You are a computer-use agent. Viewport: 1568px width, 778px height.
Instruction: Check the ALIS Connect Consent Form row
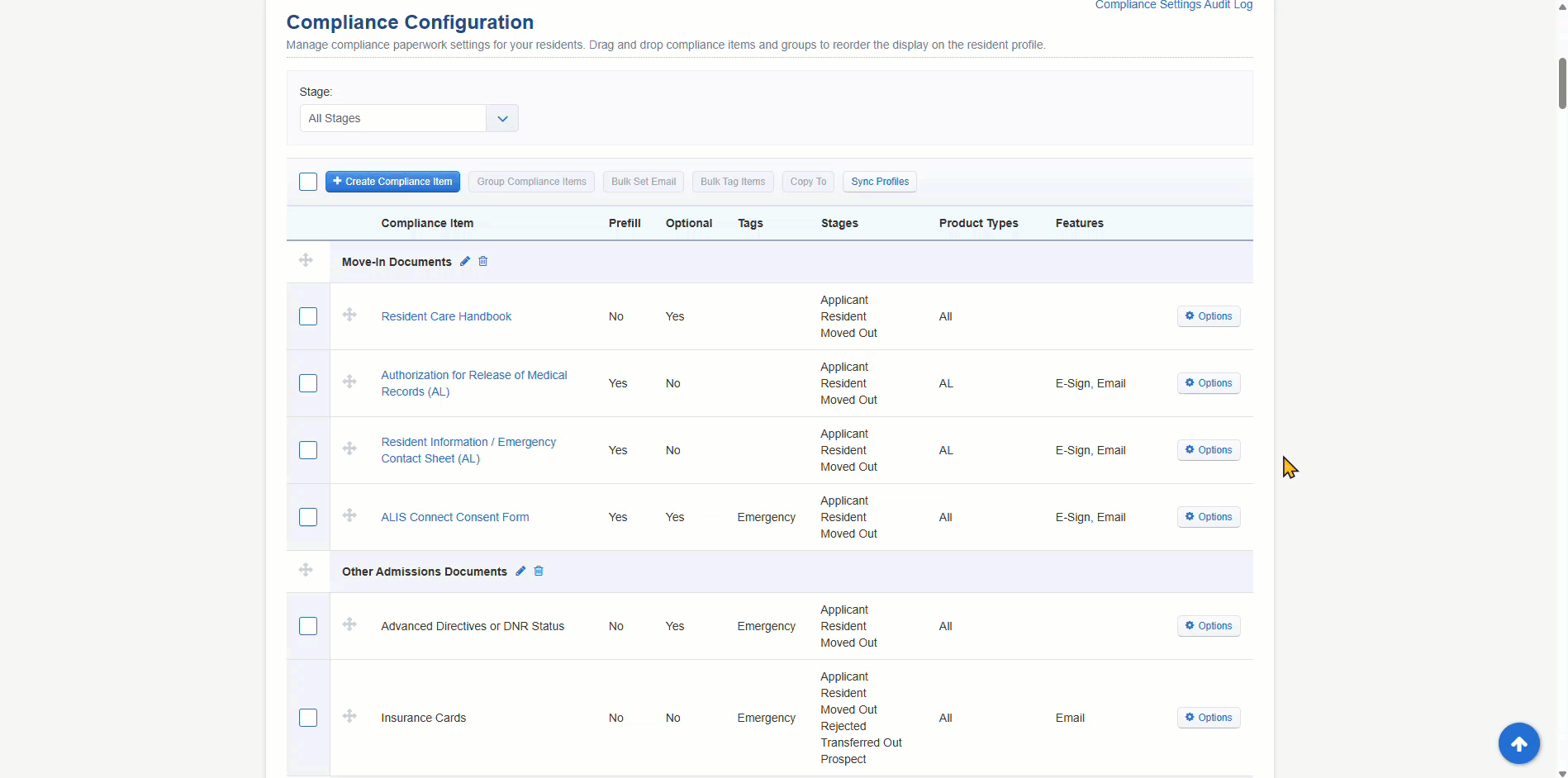(x=308, y=517)
